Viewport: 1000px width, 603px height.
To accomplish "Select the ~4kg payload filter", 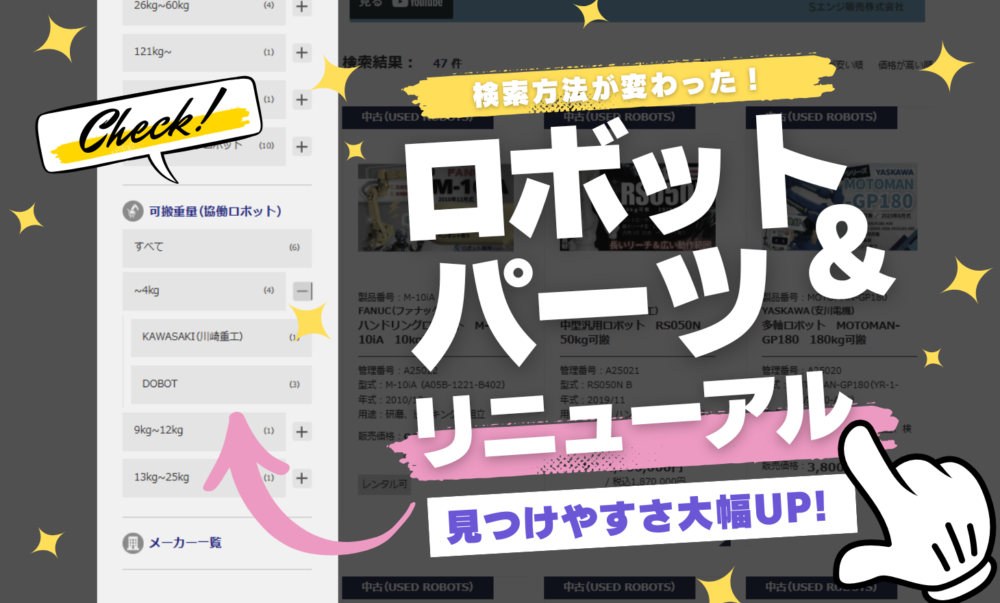I will coord(203,291).
